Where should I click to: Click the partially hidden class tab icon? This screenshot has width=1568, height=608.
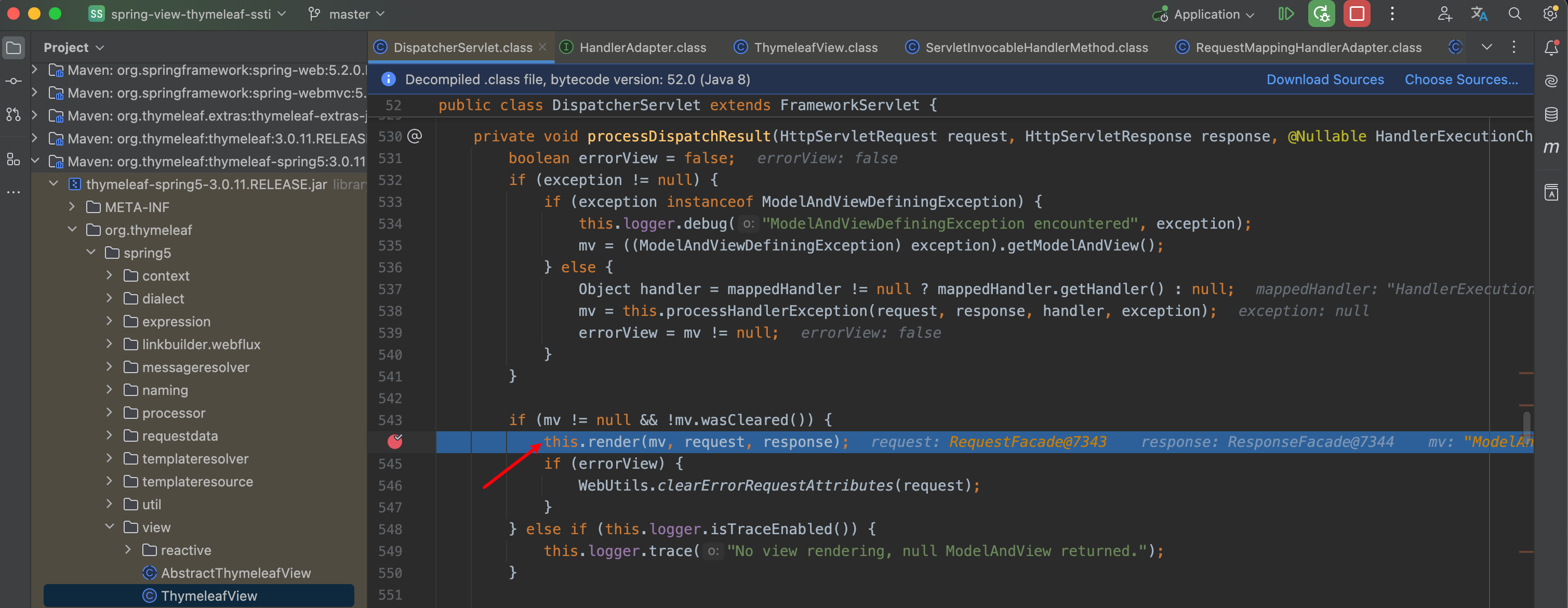[x=1455, y=47]
